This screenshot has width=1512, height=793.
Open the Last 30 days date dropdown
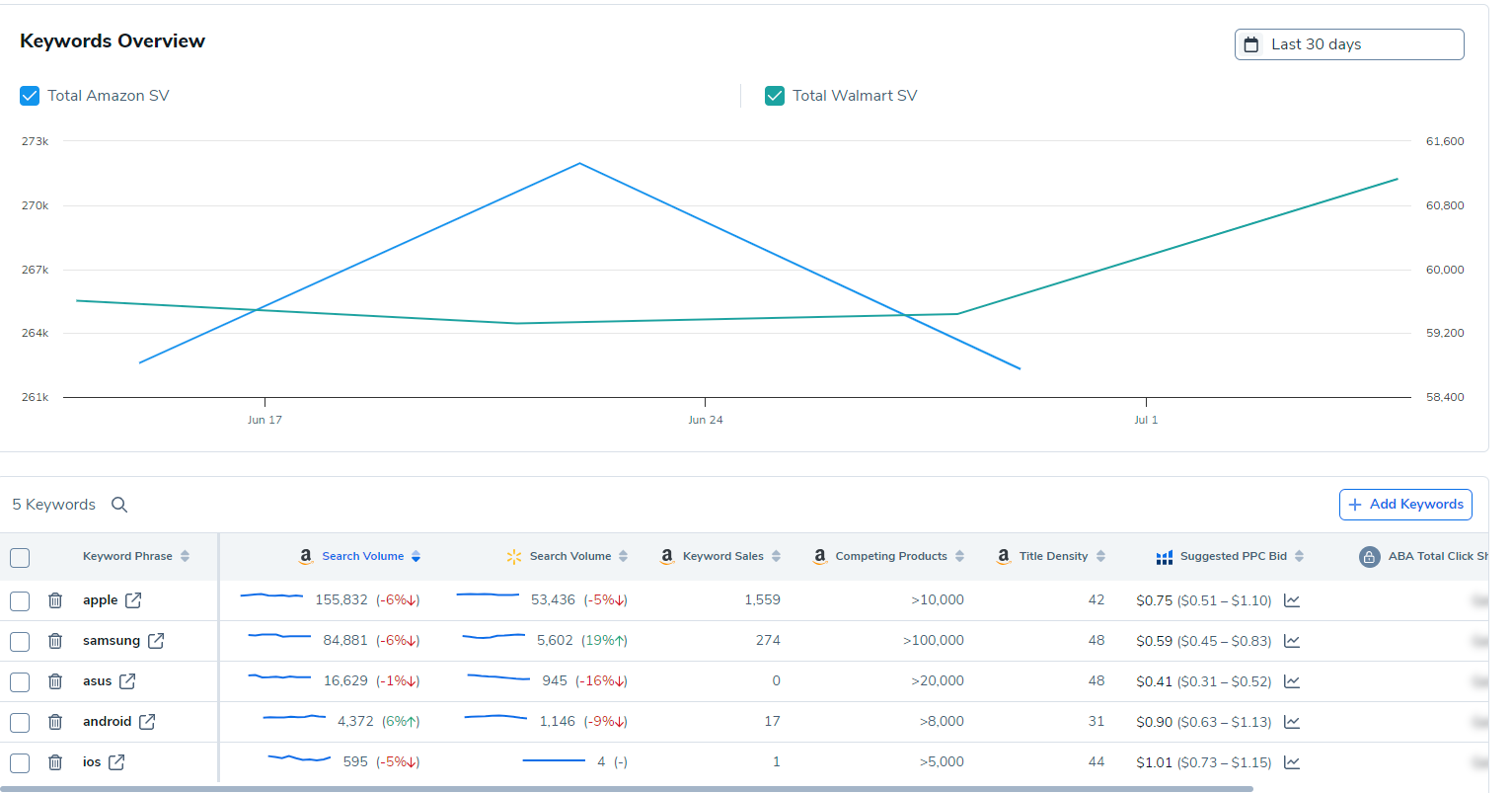point(1349,44)
